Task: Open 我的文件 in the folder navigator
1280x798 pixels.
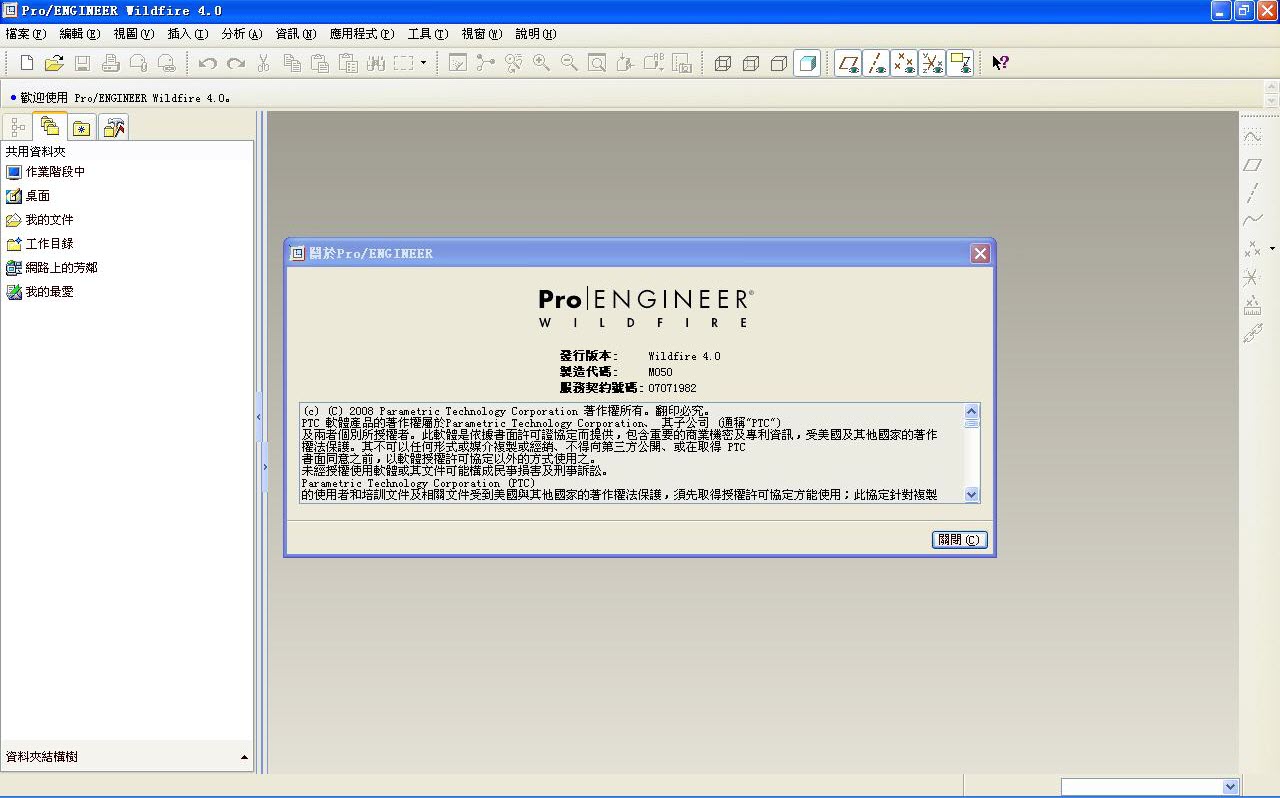Action: click(x=47, y=219)
